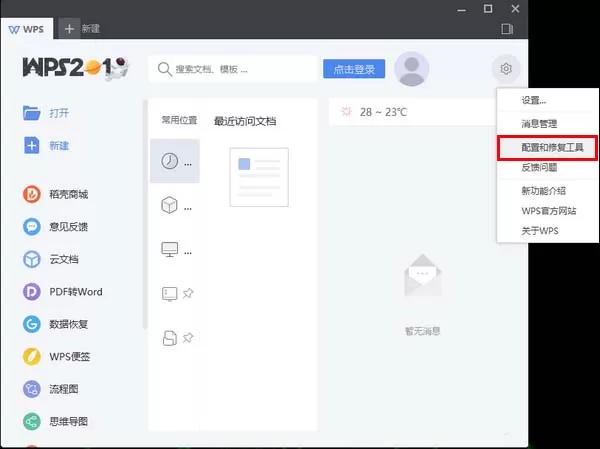Screen dimensions: 600x449
Task: Click the user avatar icon
Action: coord(412,69)
